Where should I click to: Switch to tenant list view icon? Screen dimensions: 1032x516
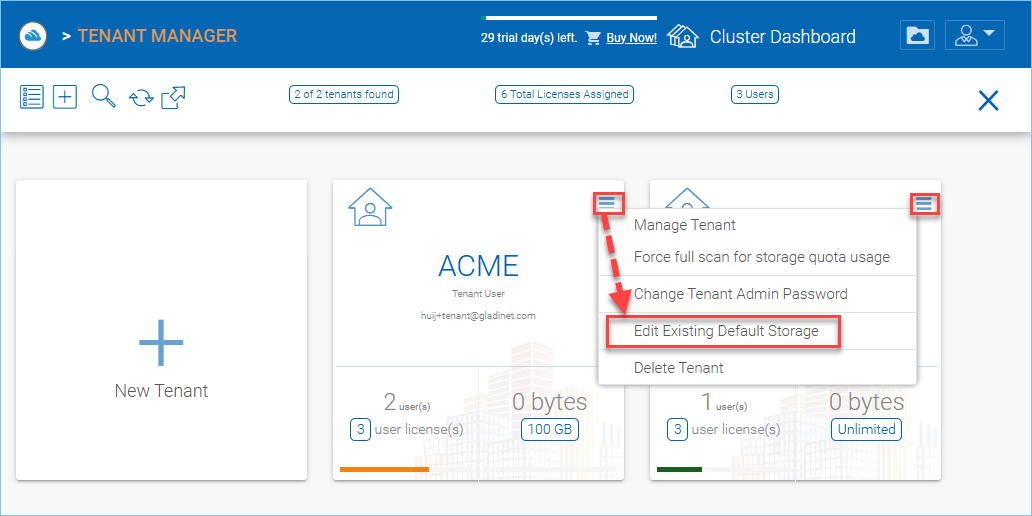pos(32,97)
